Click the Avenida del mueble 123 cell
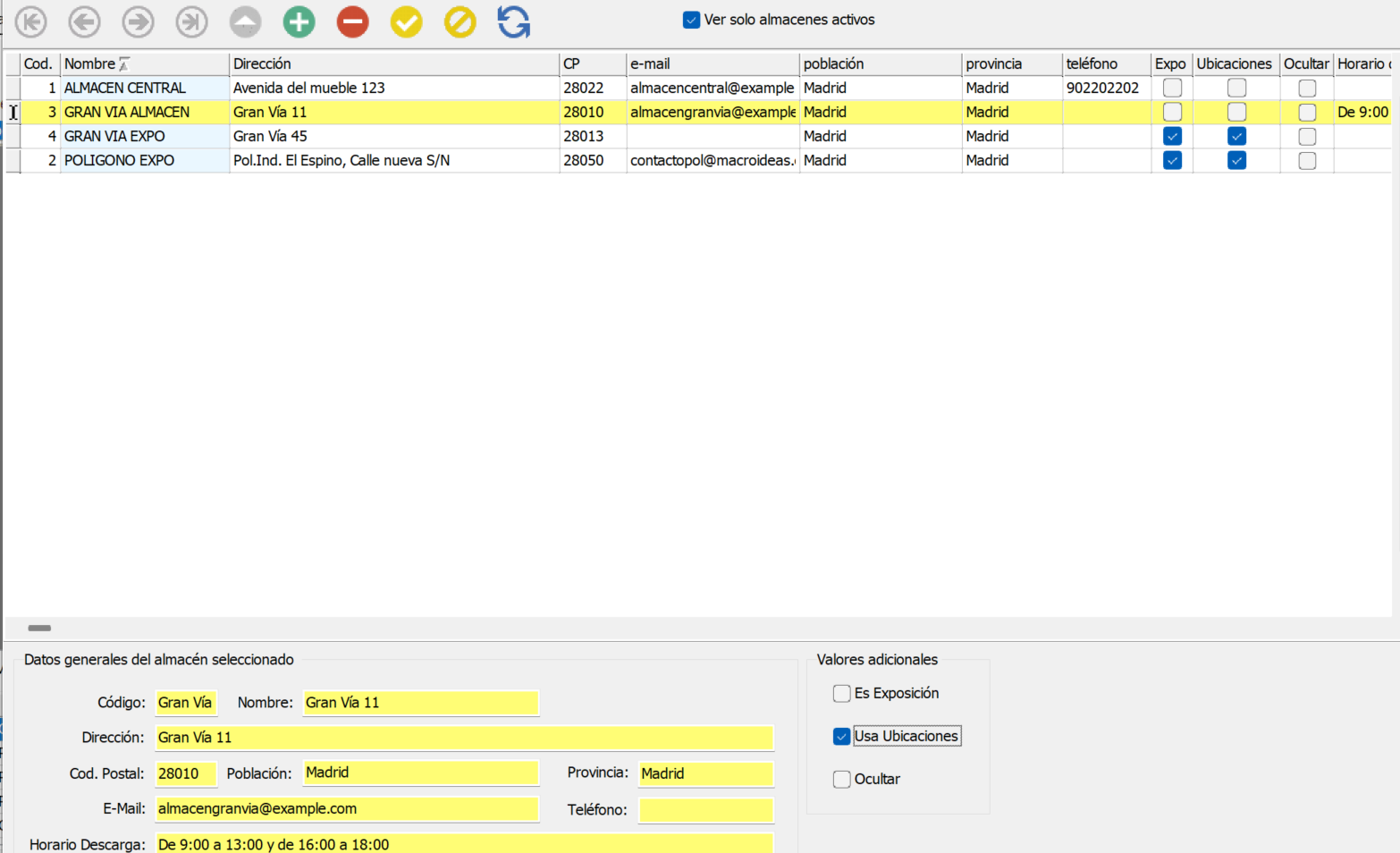Viewport: 1400px width, 853px height. [x=394, y=88]
